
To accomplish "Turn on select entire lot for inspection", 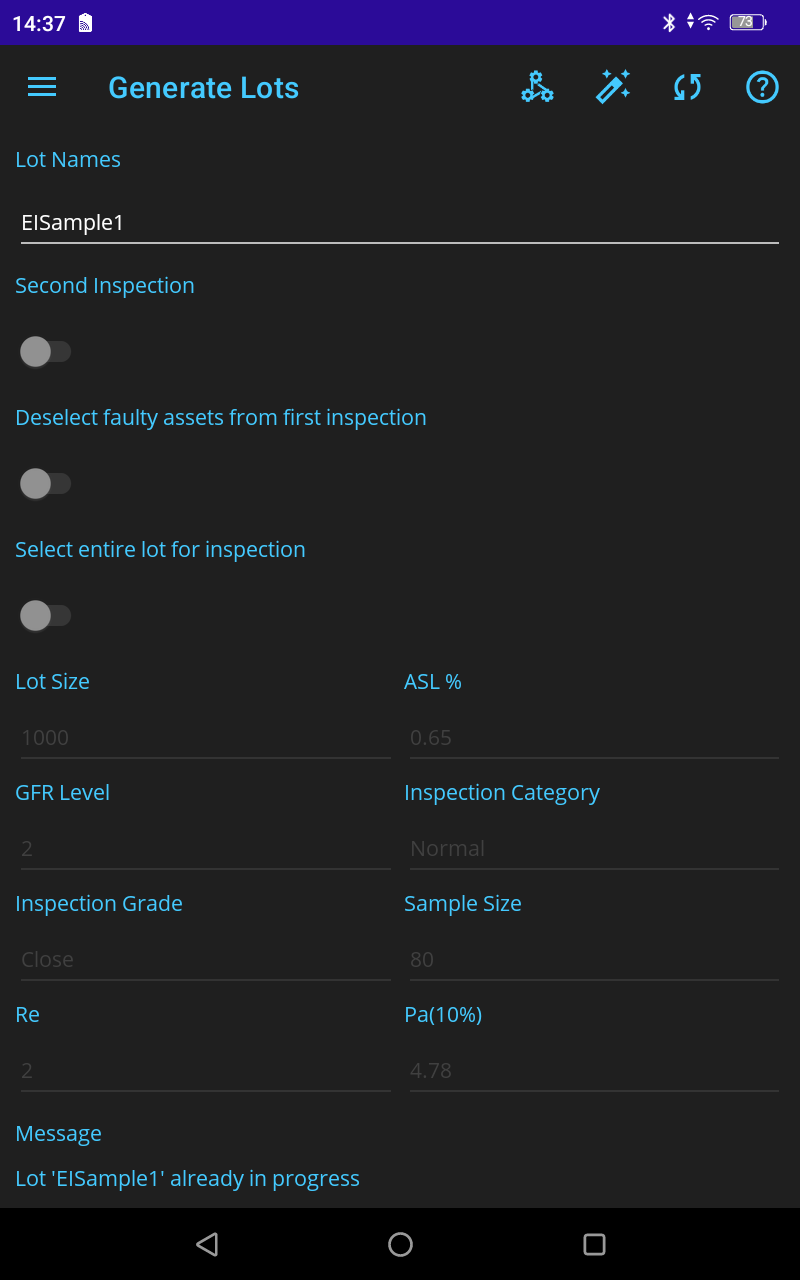I will click(x=45, y=615).
